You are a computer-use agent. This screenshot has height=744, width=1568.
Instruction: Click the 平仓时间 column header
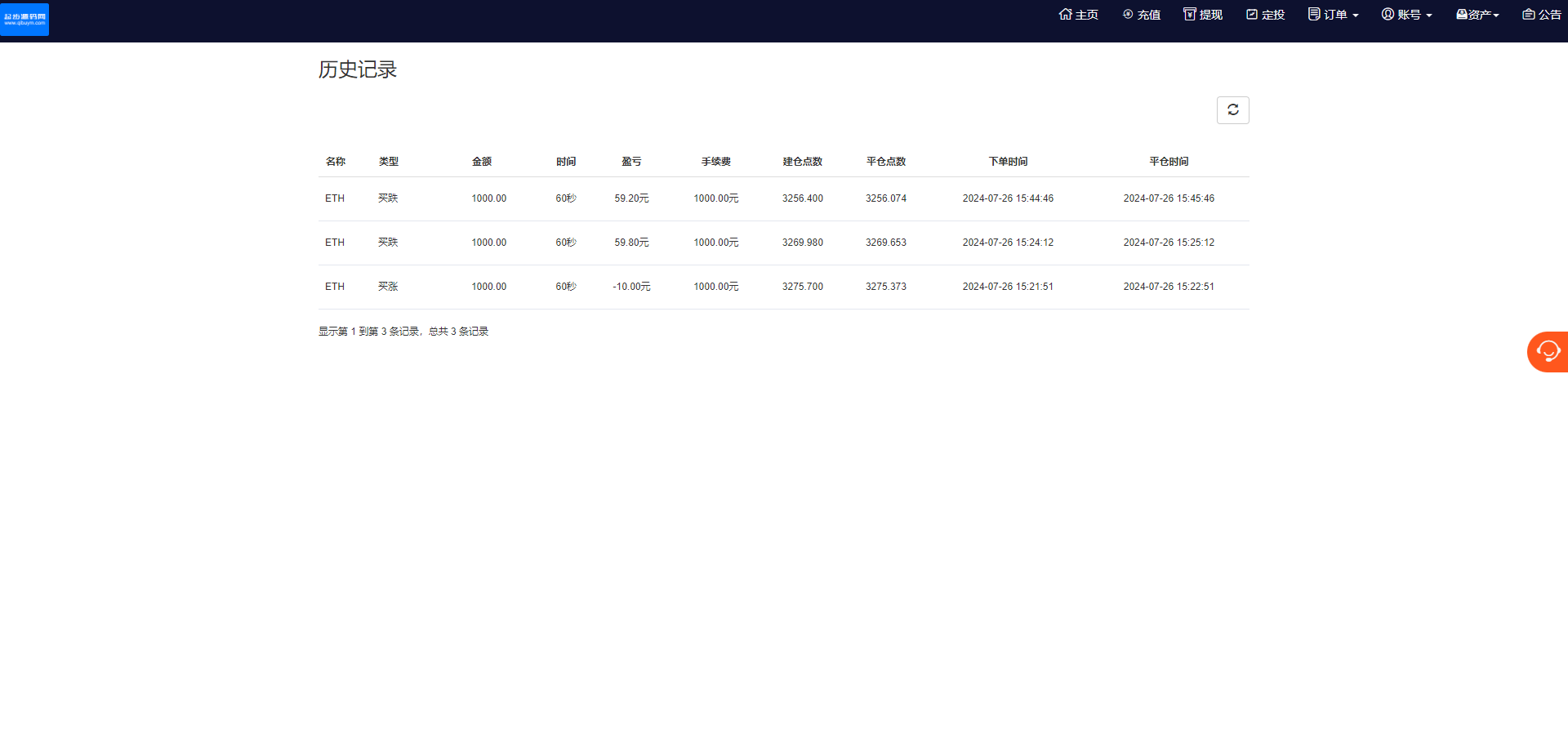(x=1169, y=162)
